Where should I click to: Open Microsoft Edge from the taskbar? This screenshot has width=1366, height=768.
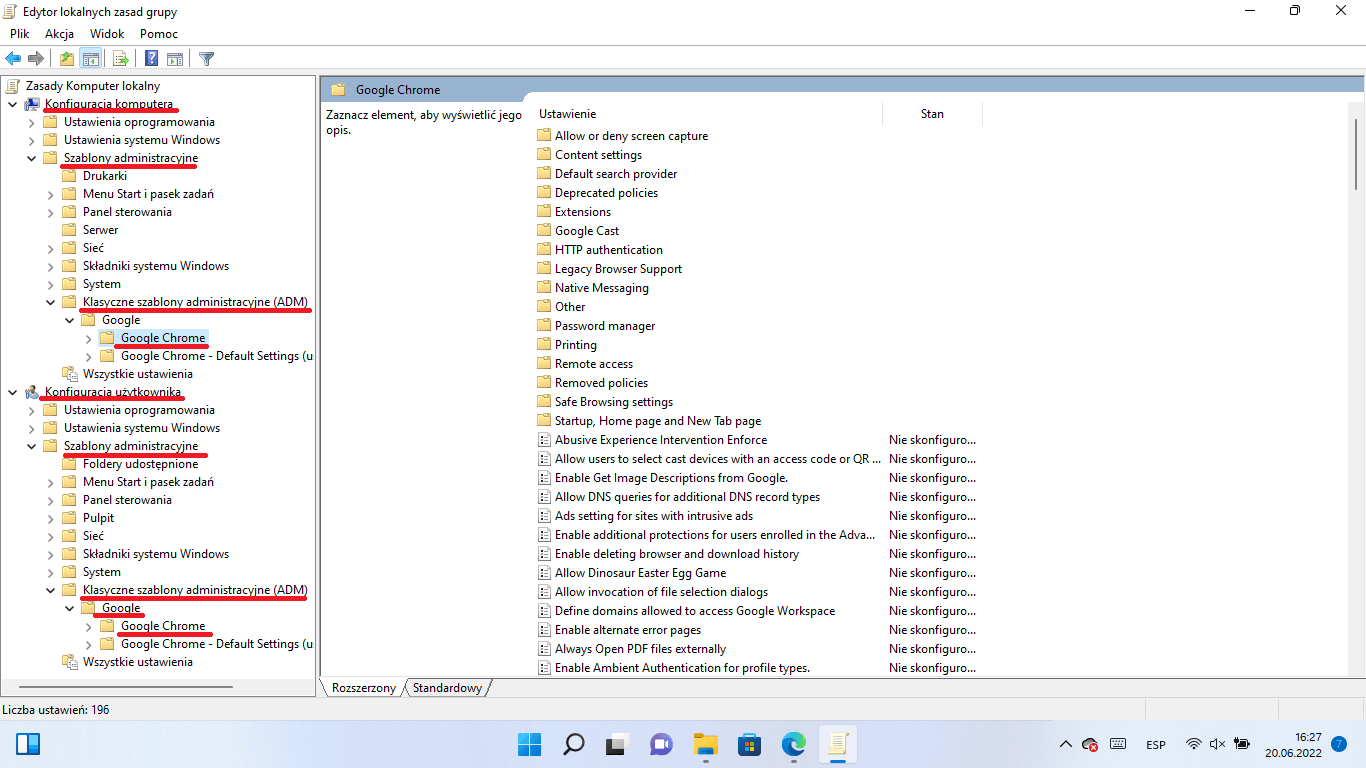793,744
